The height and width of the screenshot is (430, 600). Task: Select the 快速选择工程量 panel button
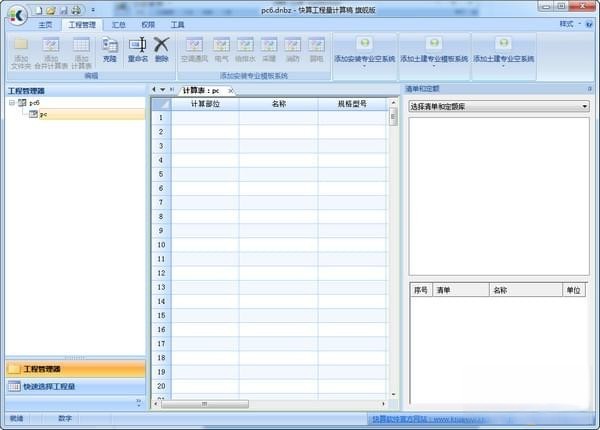73,386
